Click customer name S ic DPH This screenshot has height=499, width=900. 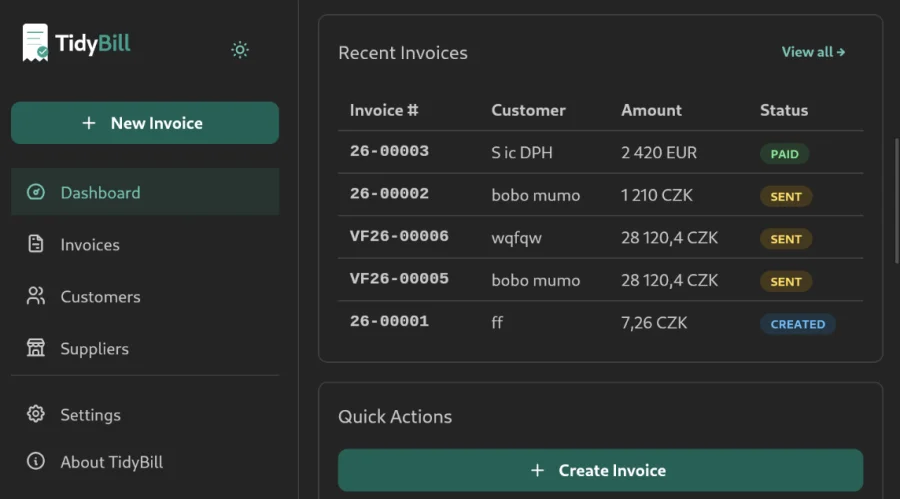pyautogui.click(x=522, y=153)
